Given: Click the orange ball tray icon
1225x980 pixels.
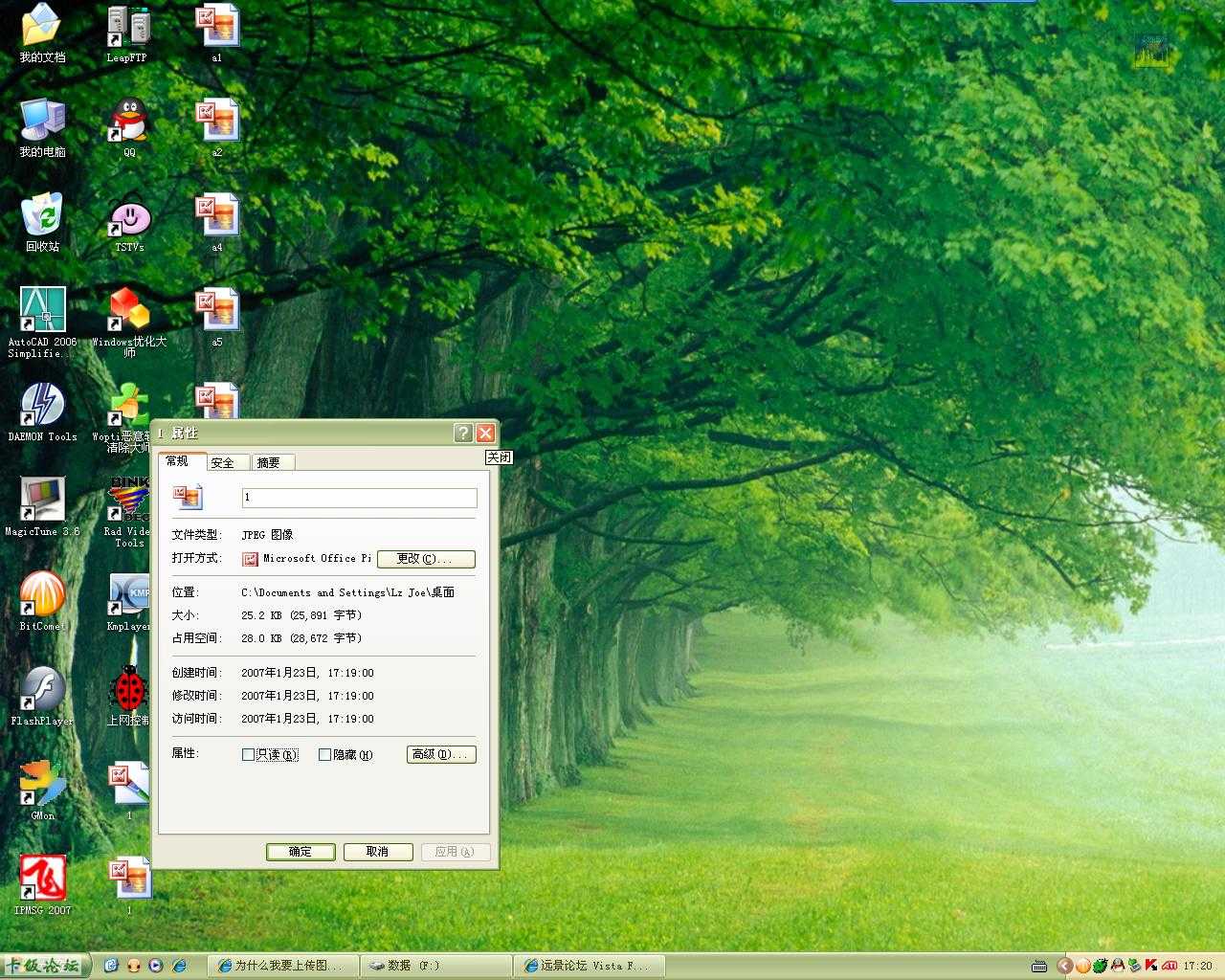Looking at the screenshot, I should tap(1082, 966).
